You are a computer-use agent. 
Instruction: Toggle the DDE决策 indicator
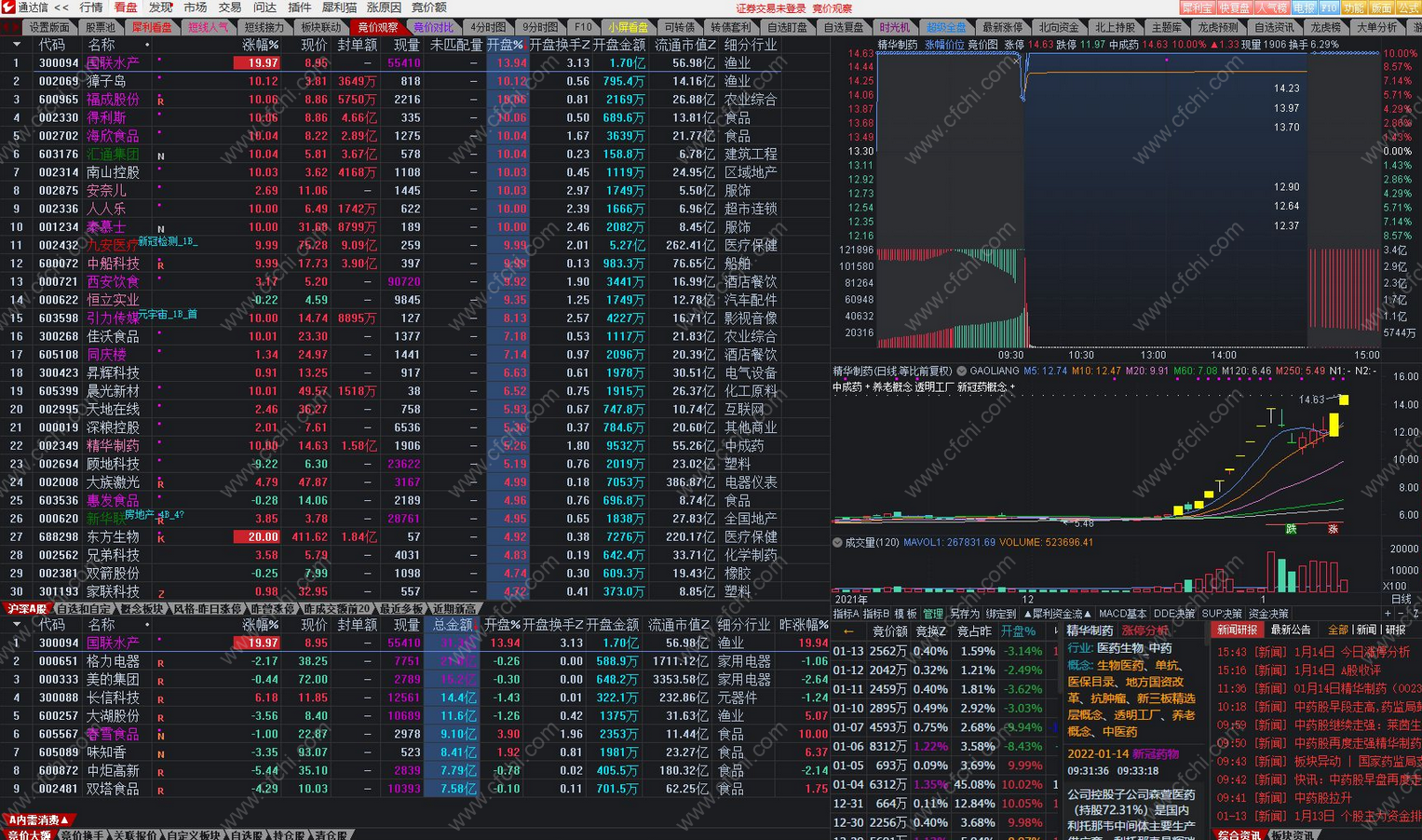pos(1173,614)
